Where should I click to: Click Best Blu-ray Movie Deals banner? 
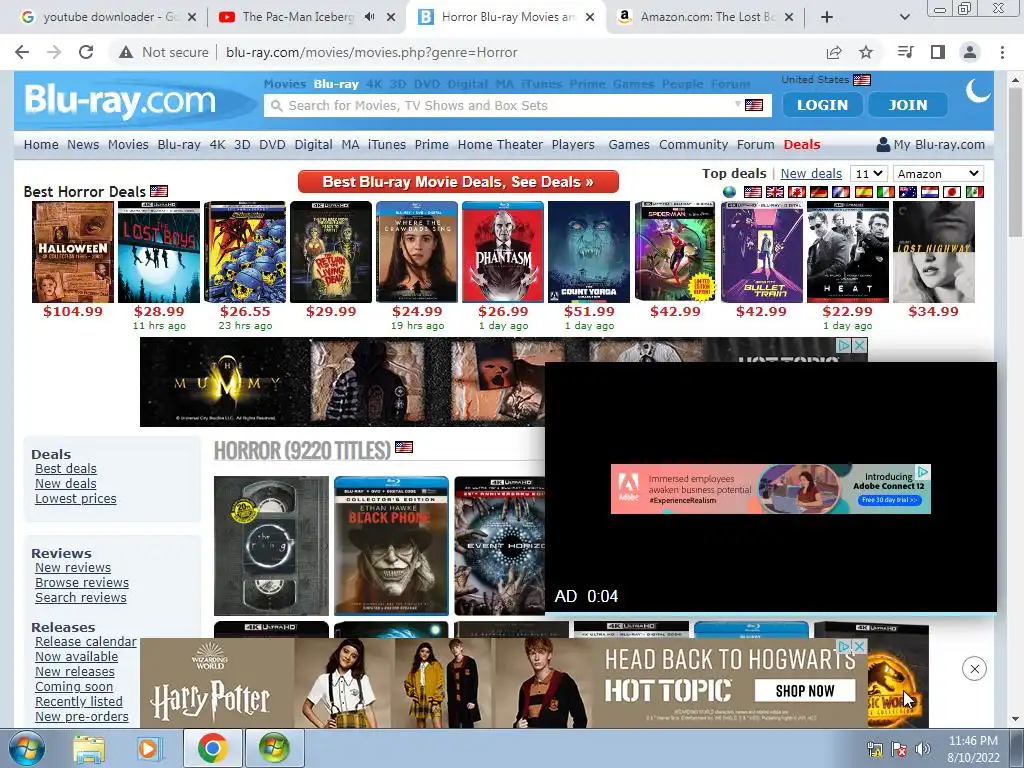coord(458,182)
